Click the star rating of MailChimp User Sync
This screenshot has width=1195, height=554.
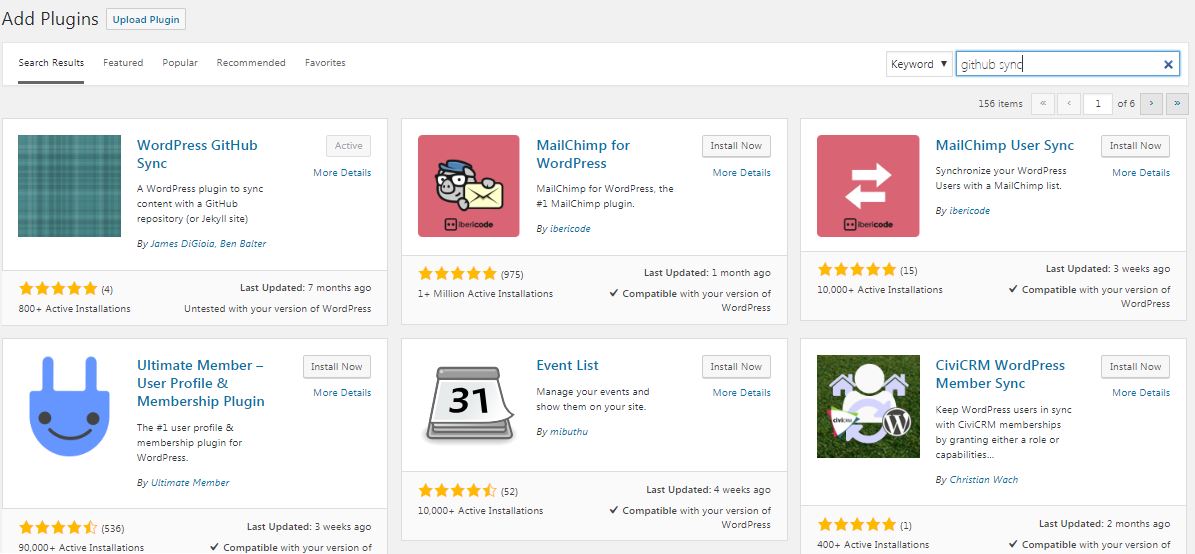coord(857,270)
